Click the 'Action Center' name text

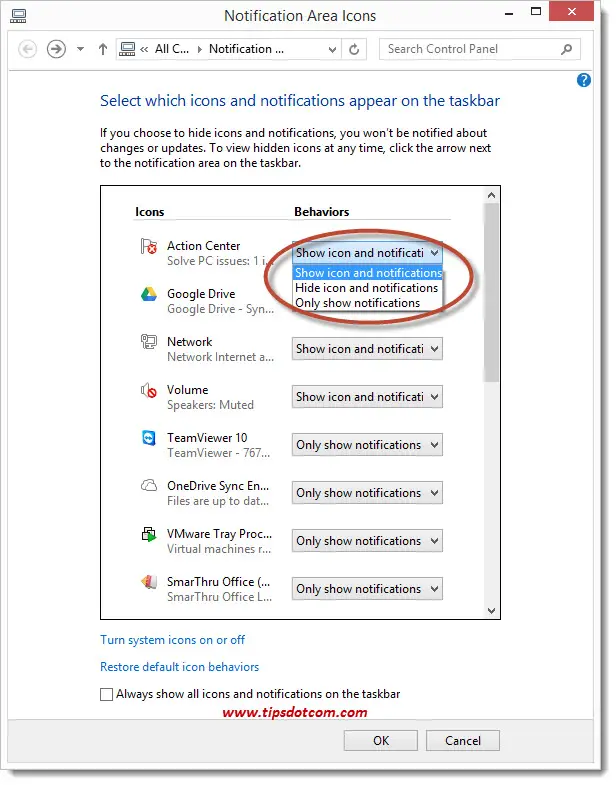tap(203, 246)
